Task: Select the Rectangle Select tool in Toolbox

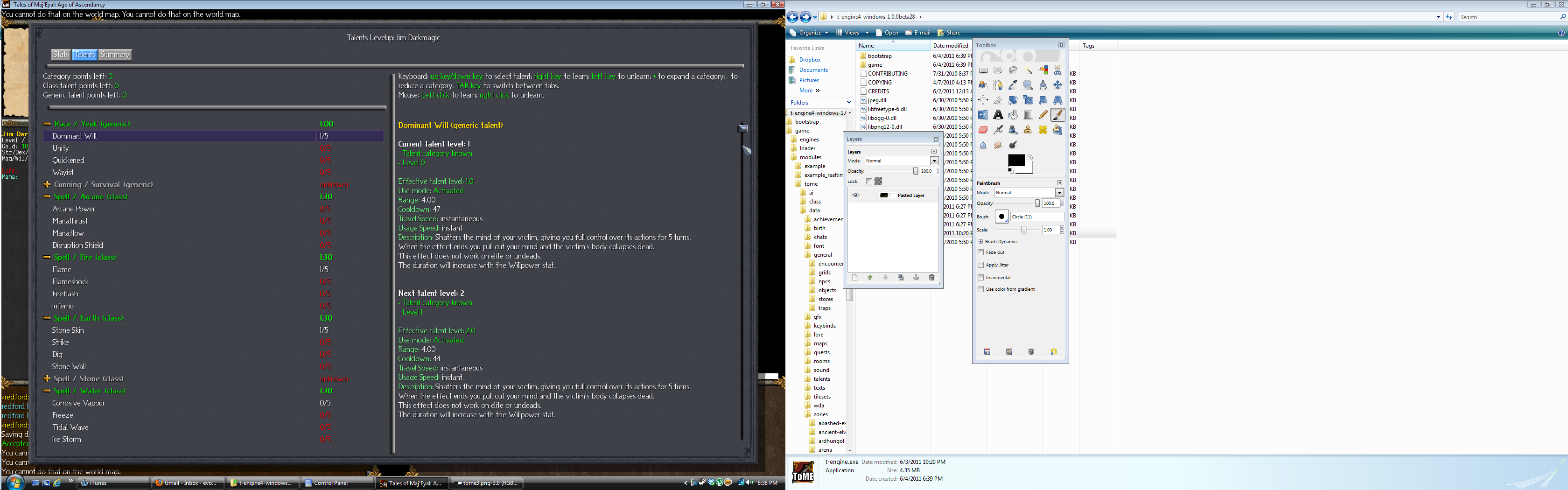Action: click(984, 70)
